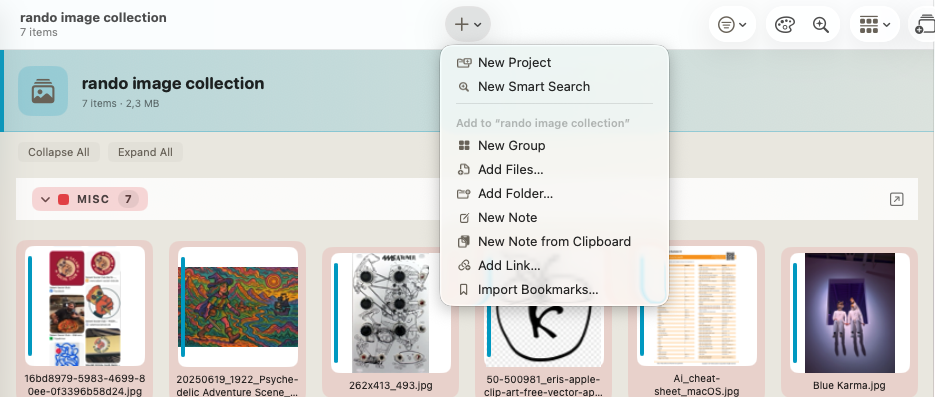Image resolution: width=935 pixels, height=397 pixels.
Task: Click the Add Files document icon
Action: click(463, 169)
